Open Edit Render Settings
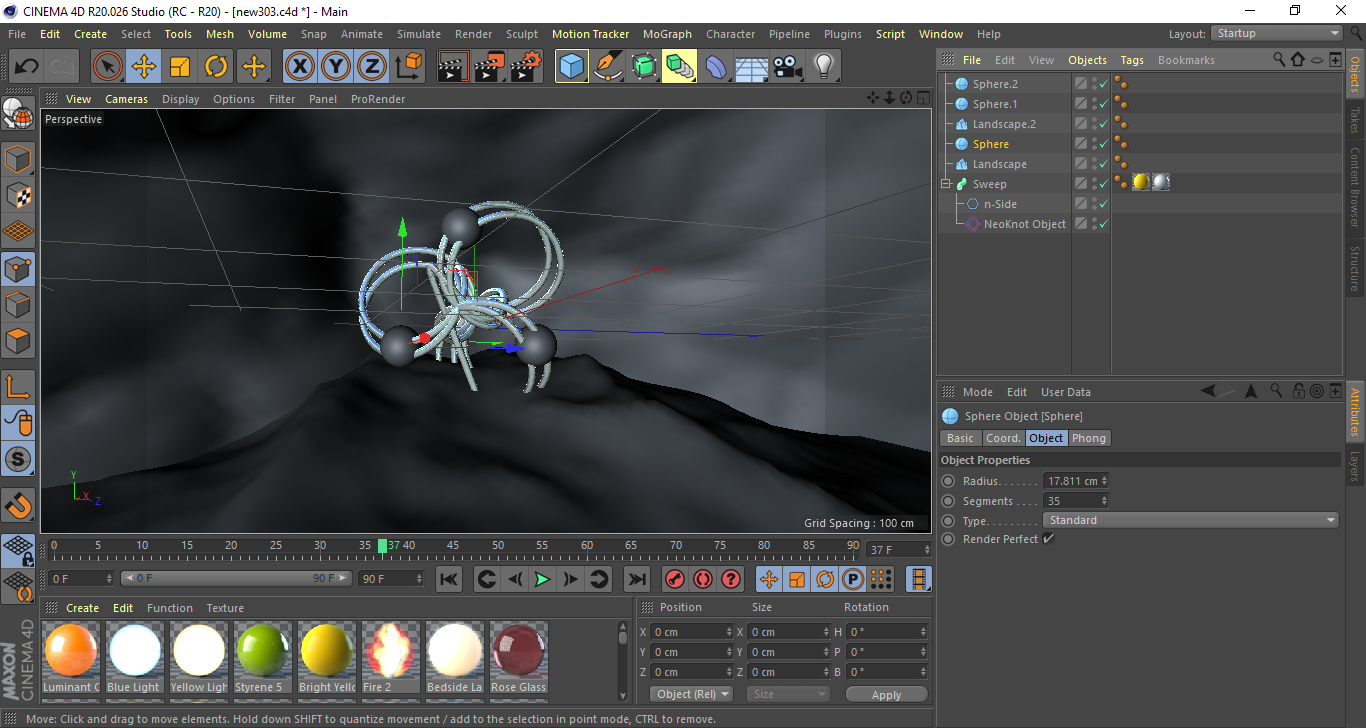This screenshot has width=1366, height=728. pyautogui.click(x=526, y=67)
